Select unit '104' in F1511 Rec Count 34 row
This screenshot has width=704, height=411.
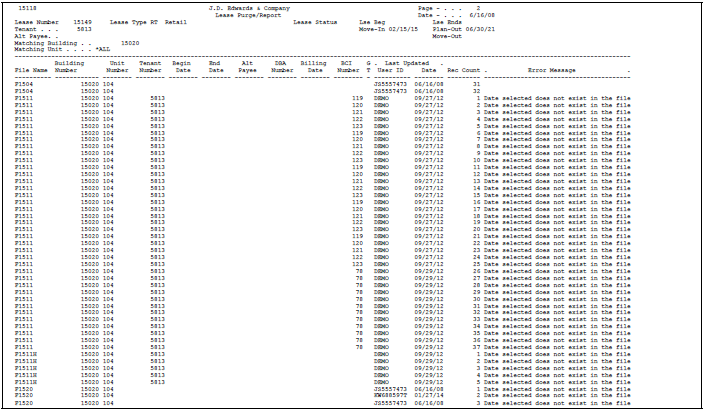click(x=108, y=327)
